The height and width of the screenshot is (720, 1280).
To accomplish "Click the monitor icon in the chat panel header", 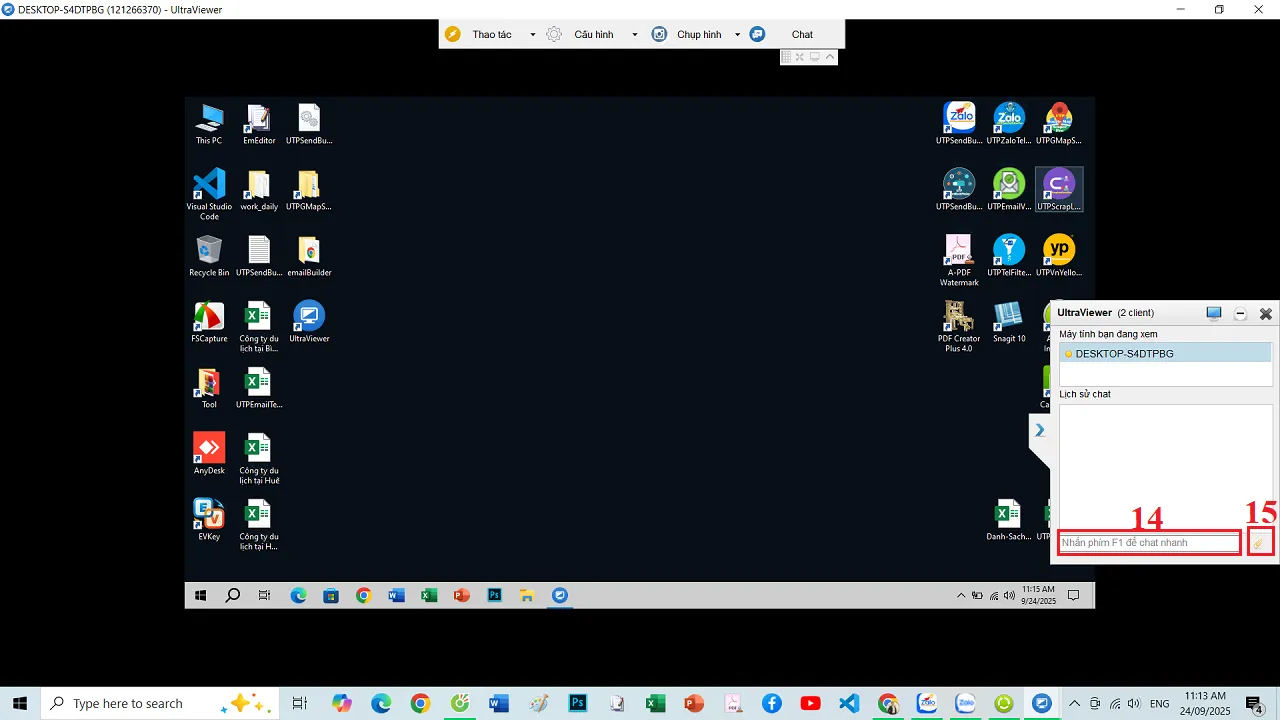I will [1213, 313].
